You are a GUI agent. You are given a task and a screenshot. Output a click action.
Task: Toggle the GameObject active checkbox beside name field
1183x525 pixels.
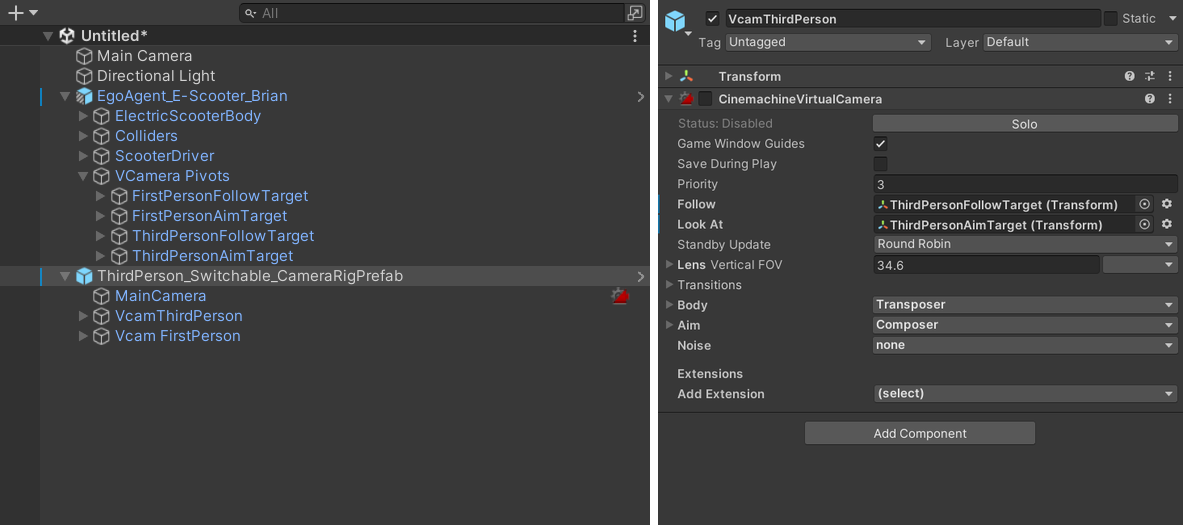point(713,19)
